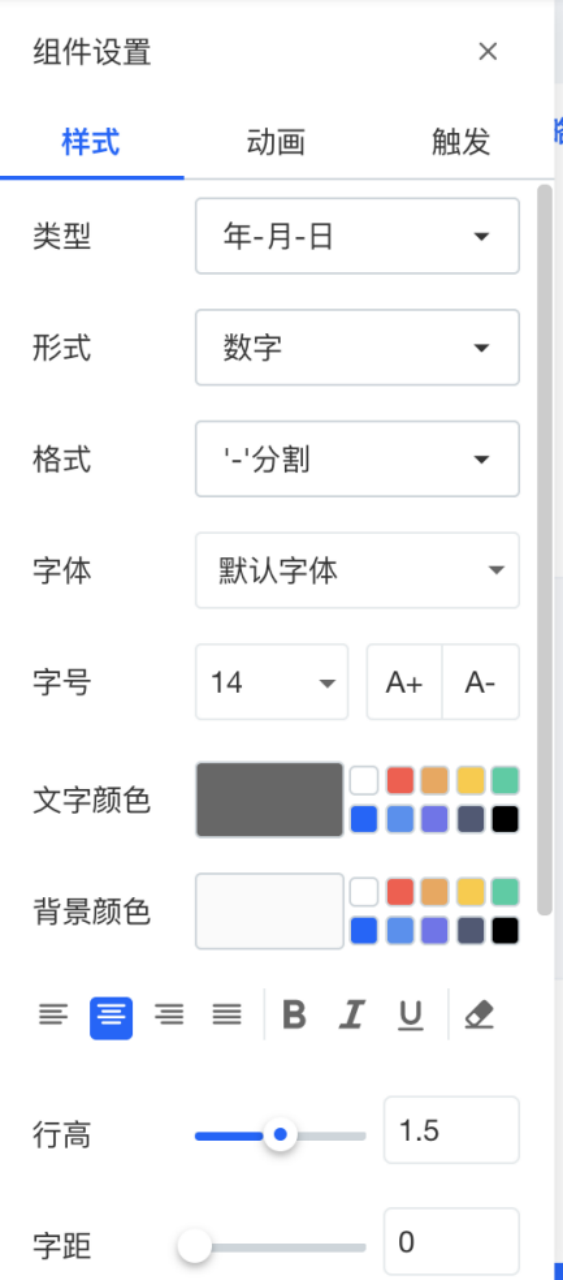
Task: Pick black swatch for 背景颜色
Action: tap(505, 931)
